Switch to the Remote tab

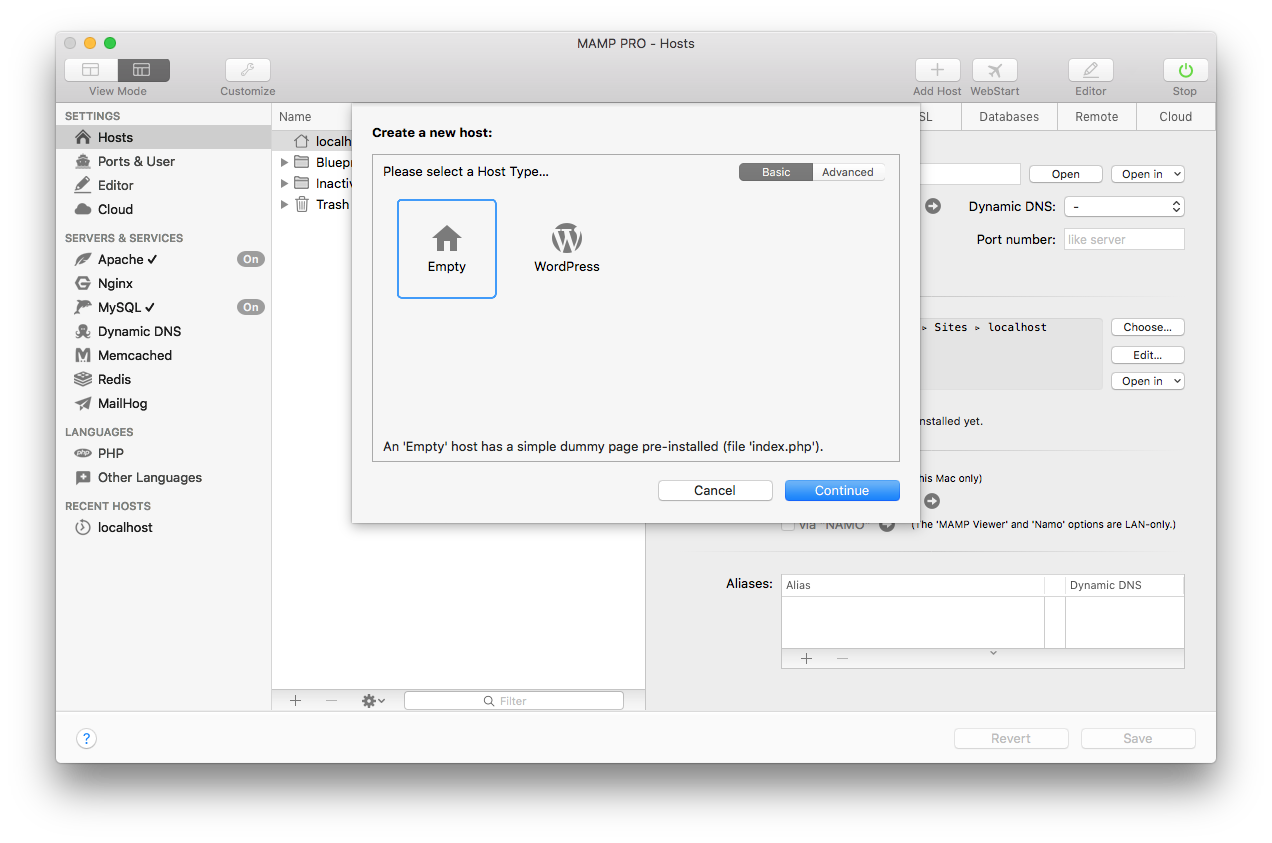pyautogui.click(x=1096, y=116)
